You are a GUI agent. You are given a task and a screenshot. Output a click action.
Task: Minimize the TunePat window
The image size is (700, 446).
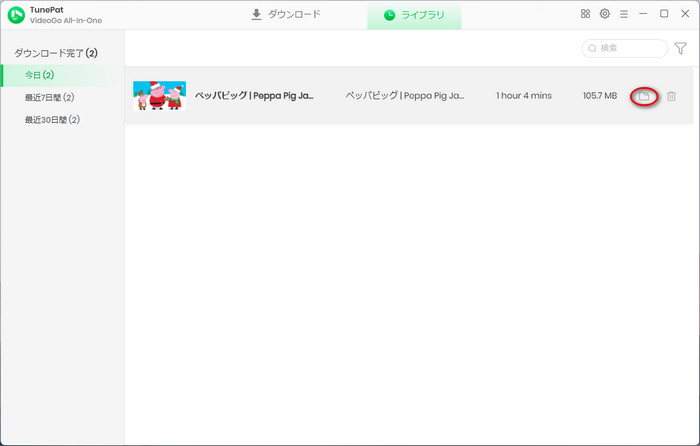[x=643, y=14]
